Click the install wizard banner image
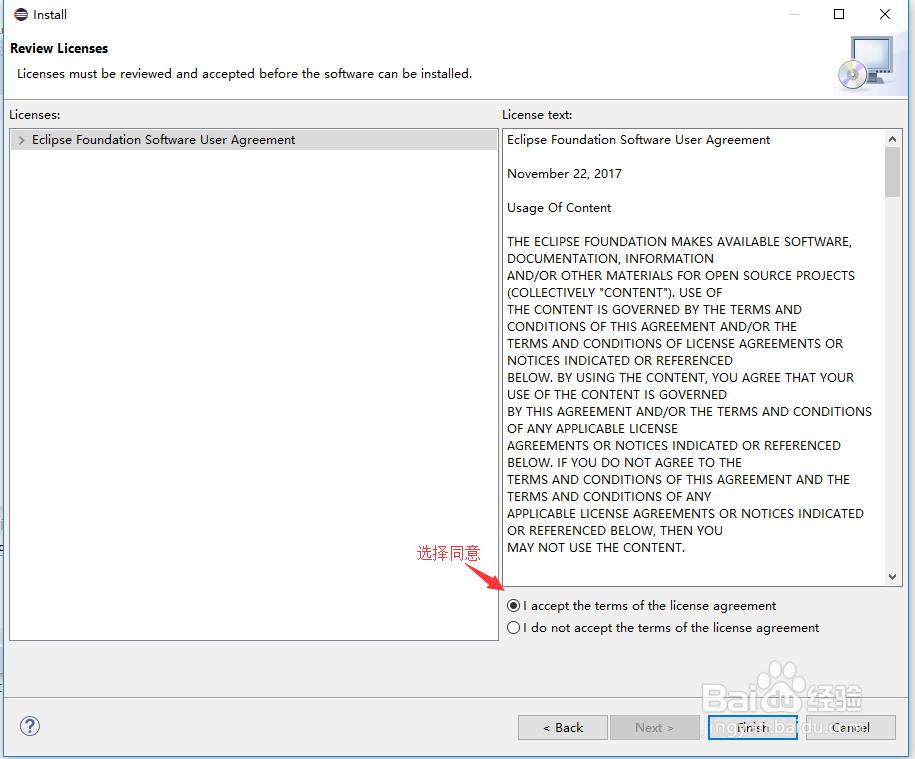Viewport: 915px width, 759px height. [x=866, y=63]
